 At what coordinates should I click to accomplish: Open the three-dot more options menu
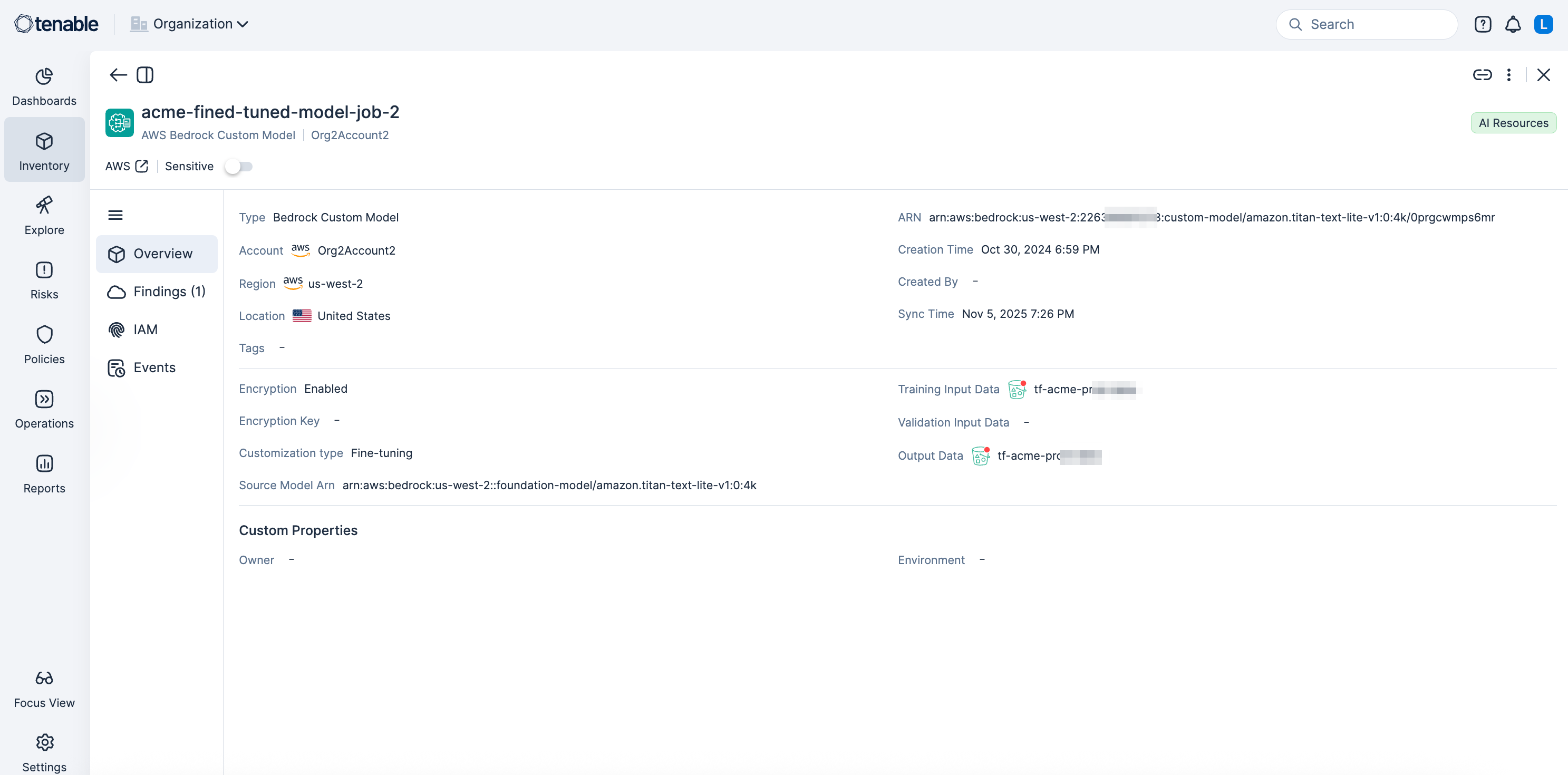[x=1508, y=75]
